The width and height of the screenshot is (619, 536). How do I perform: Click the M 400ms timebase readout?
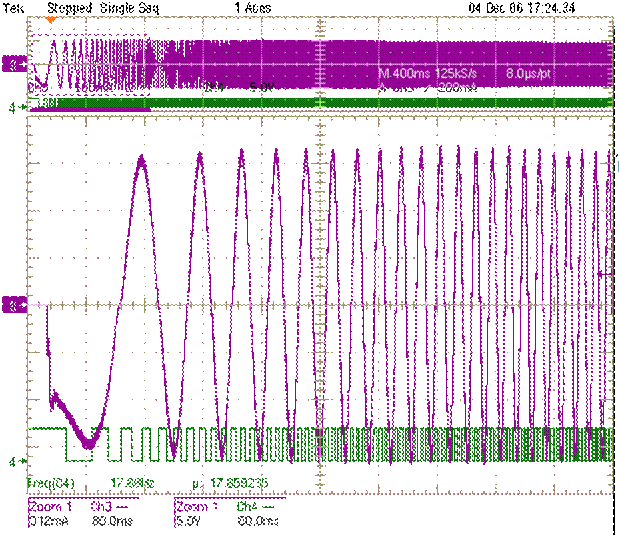coord(404,75)
